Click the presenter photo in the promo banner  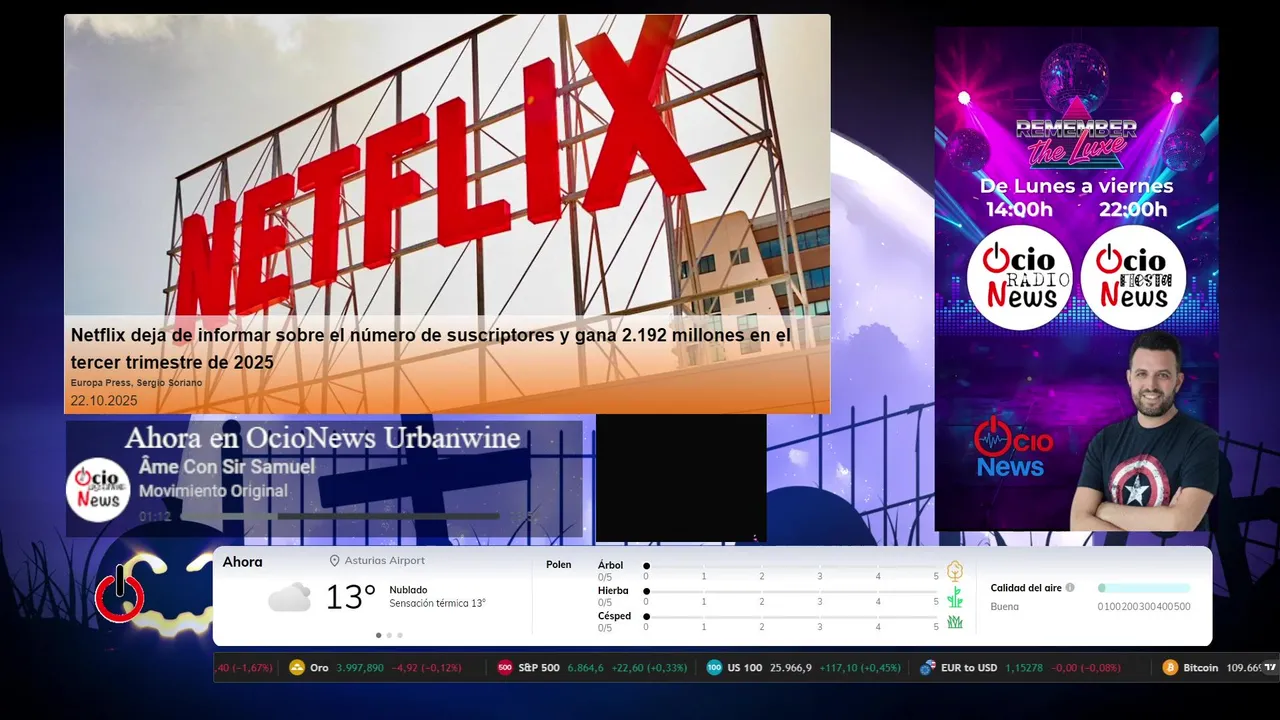click(x=1144, y=431)
